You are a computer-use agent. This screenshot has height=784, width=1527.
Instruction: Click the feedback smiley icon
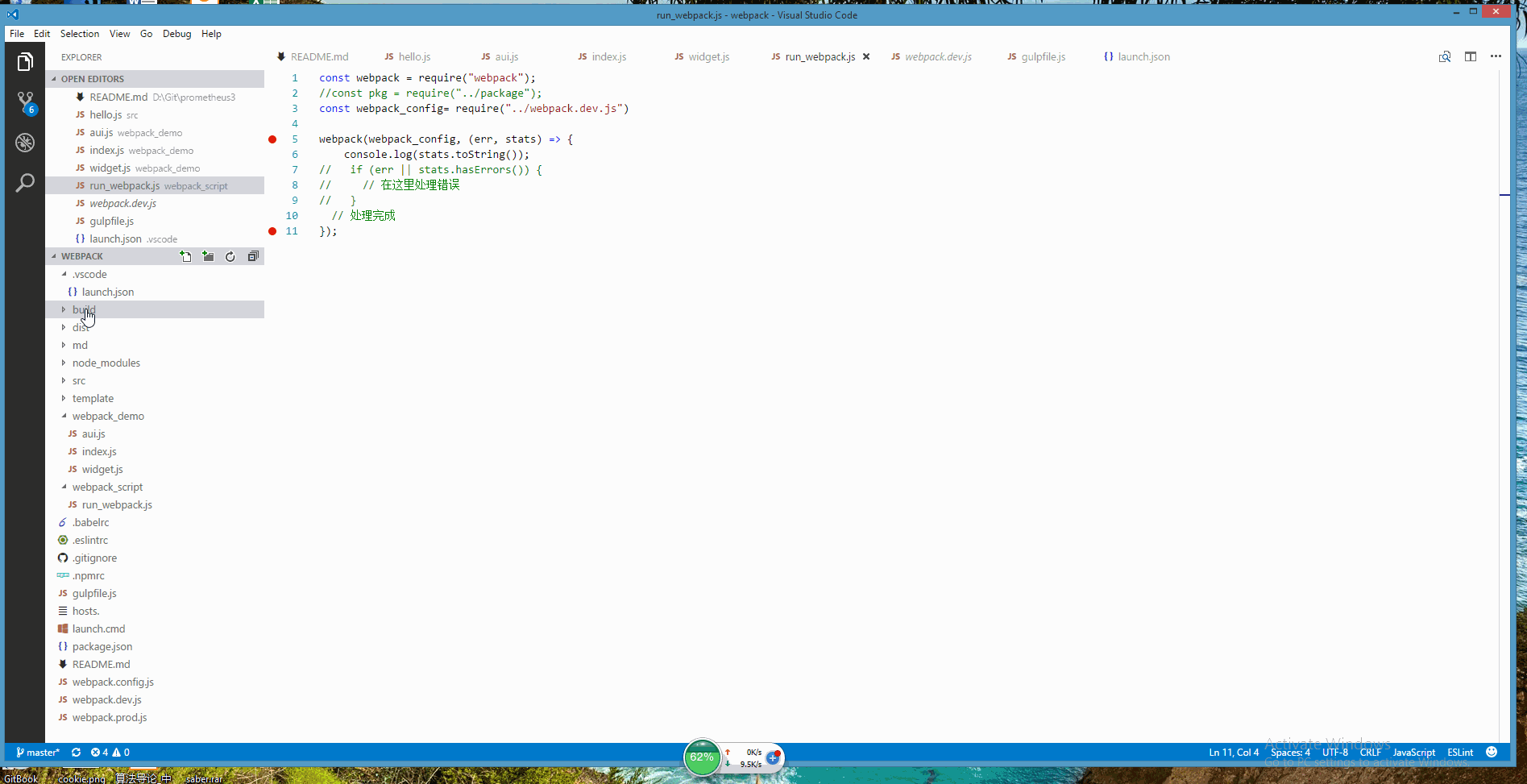[x=1492, y=752]
